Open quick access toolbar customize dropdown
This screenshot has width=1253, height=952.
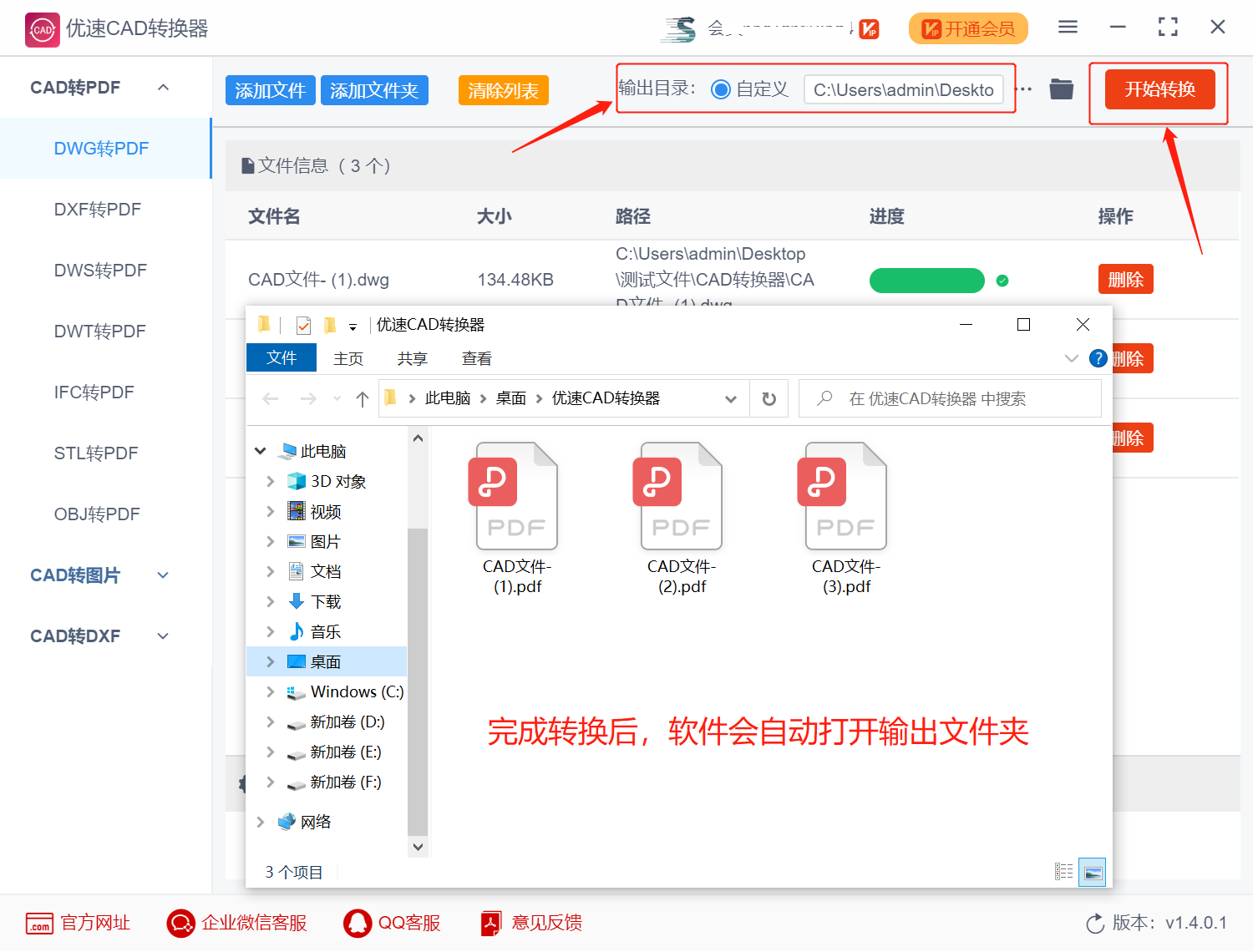(353, 327)
